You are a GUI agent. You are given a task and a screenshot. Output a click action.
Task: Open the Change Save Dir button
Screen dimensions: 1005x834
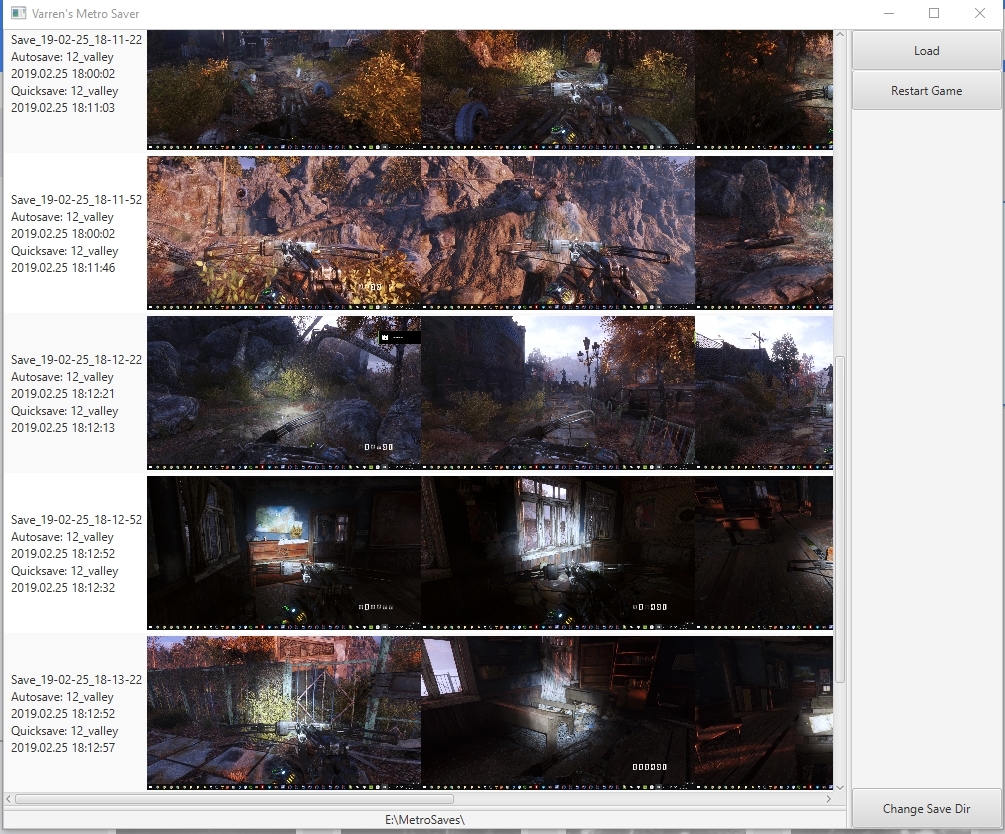[926, 808]
